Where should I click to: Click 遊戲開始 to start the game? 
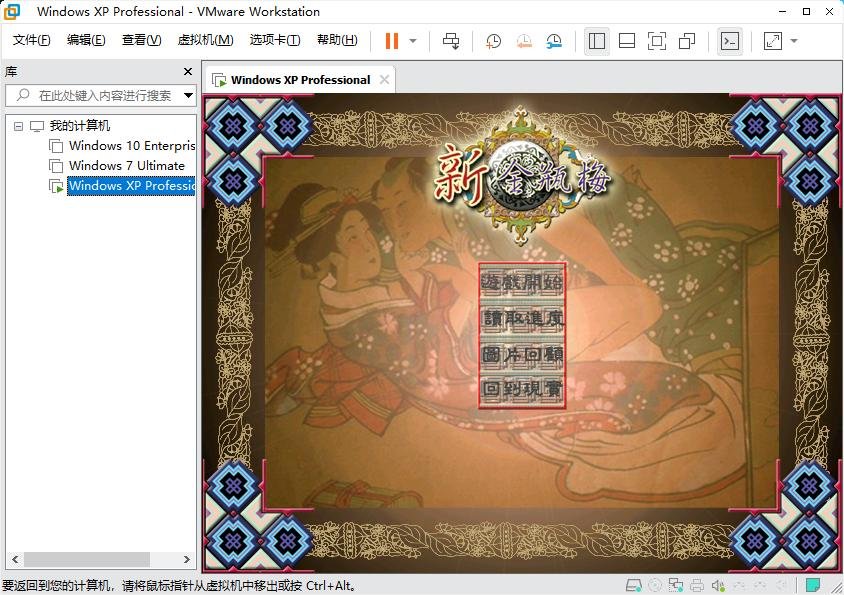[522, 282]
